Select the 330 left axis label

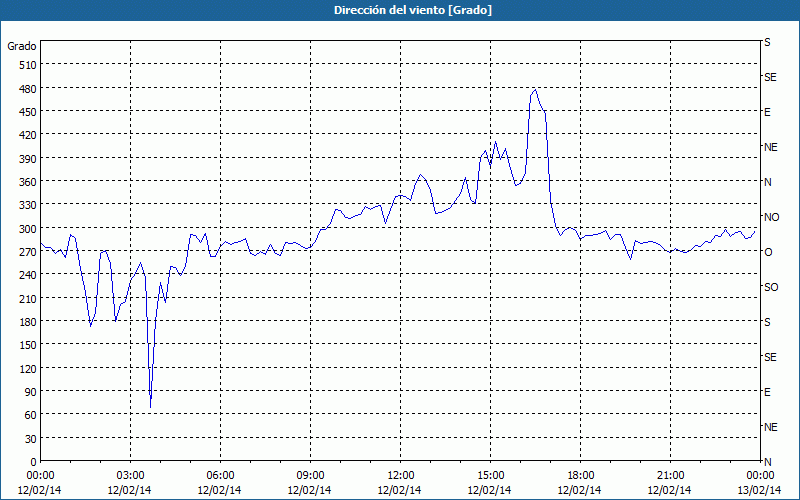pos(28,205)
